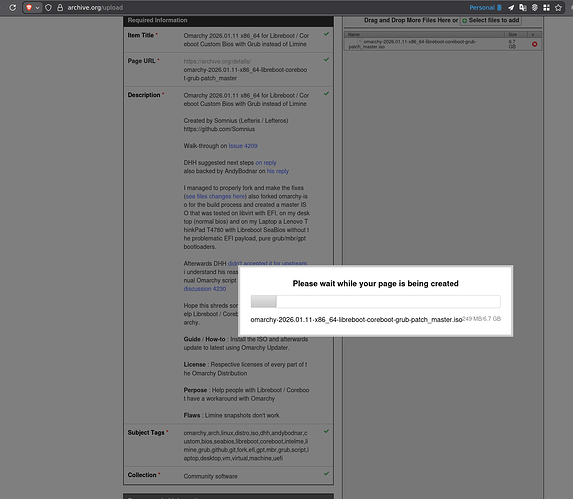Viewport: 573px width, 499px height.
Task: Click the upload progress bar in the dialog
Action: point(375,301)
